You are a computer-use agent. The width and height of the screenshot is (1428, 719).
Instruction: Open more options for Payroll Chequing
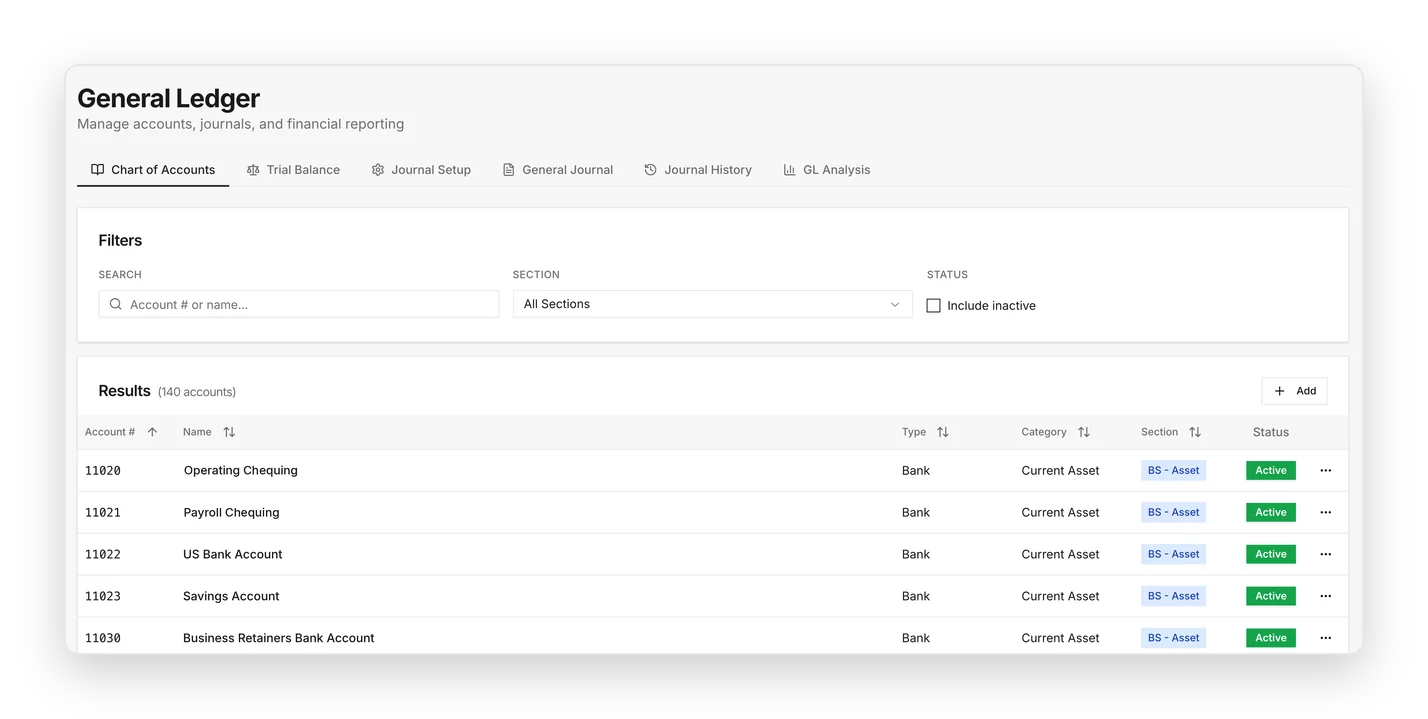1326,512
